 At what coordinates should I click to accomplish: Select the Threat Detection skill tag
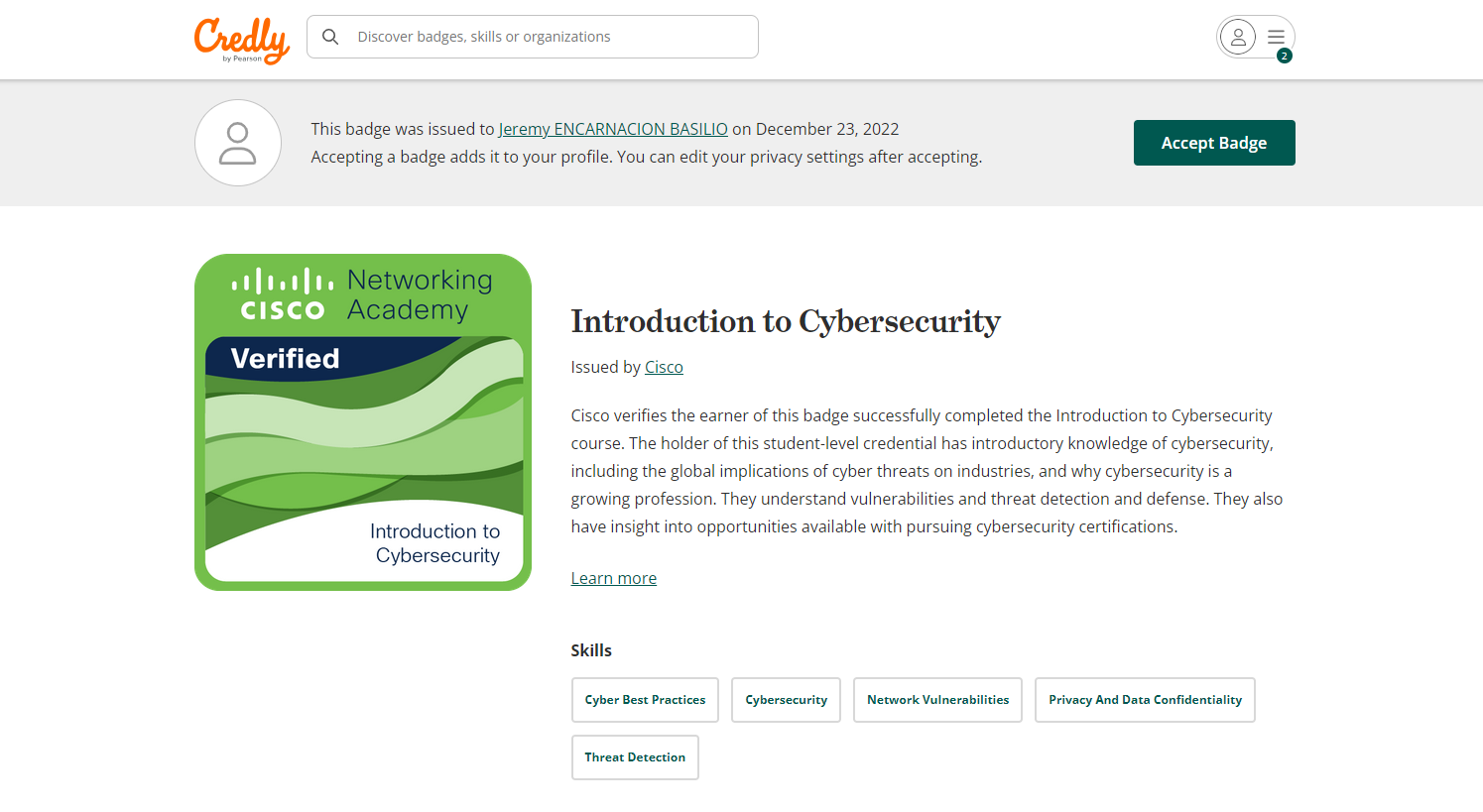pos(635,757)
